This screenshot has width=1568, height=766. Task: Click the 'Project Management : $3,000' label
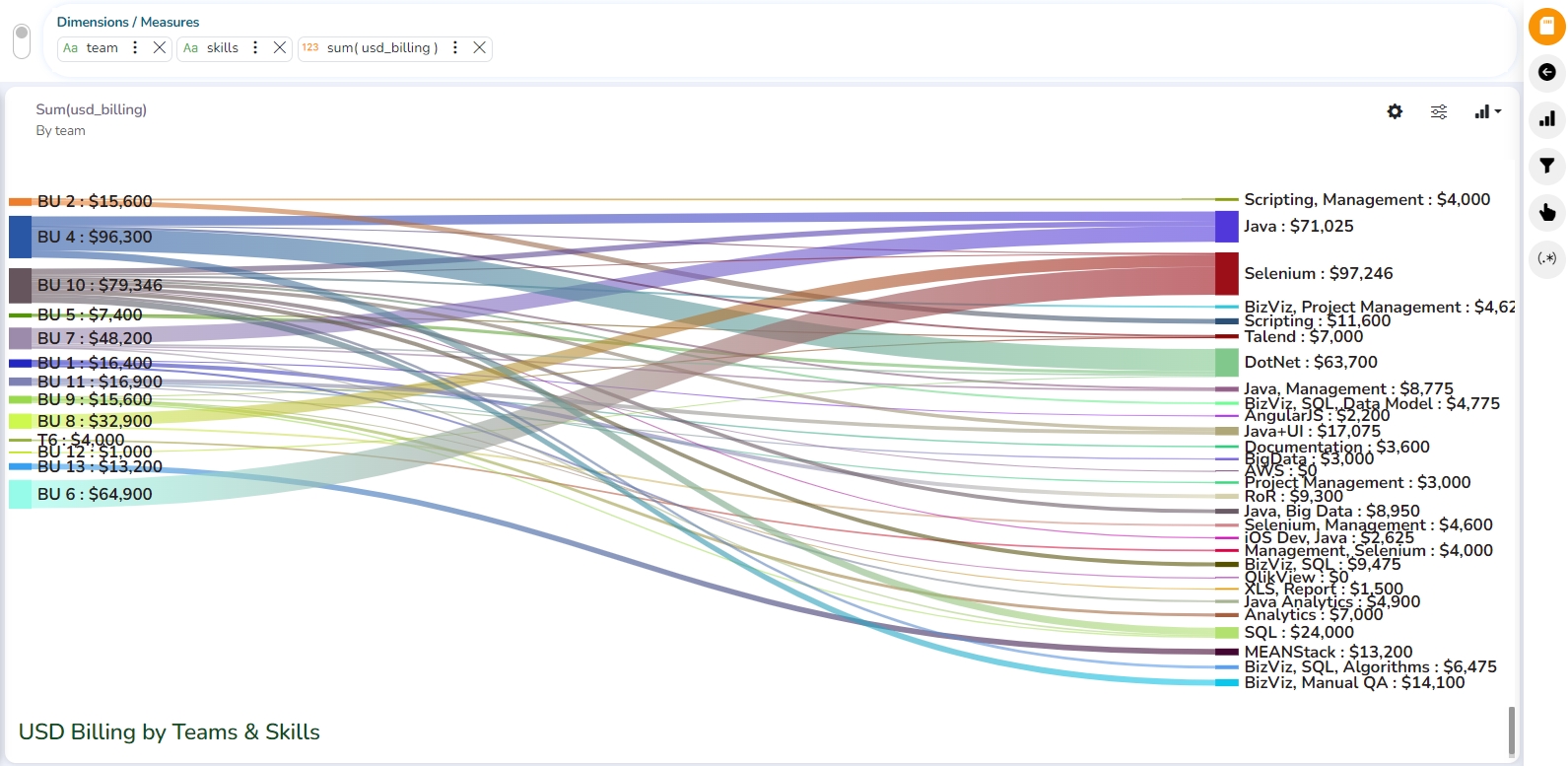pos(1357,482)
